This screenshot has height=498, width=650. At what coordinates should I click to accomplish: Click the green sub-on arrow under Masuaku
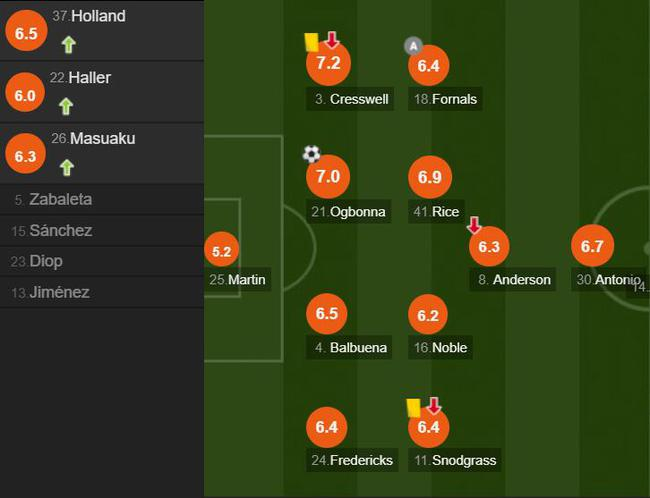tap(66, 167)
